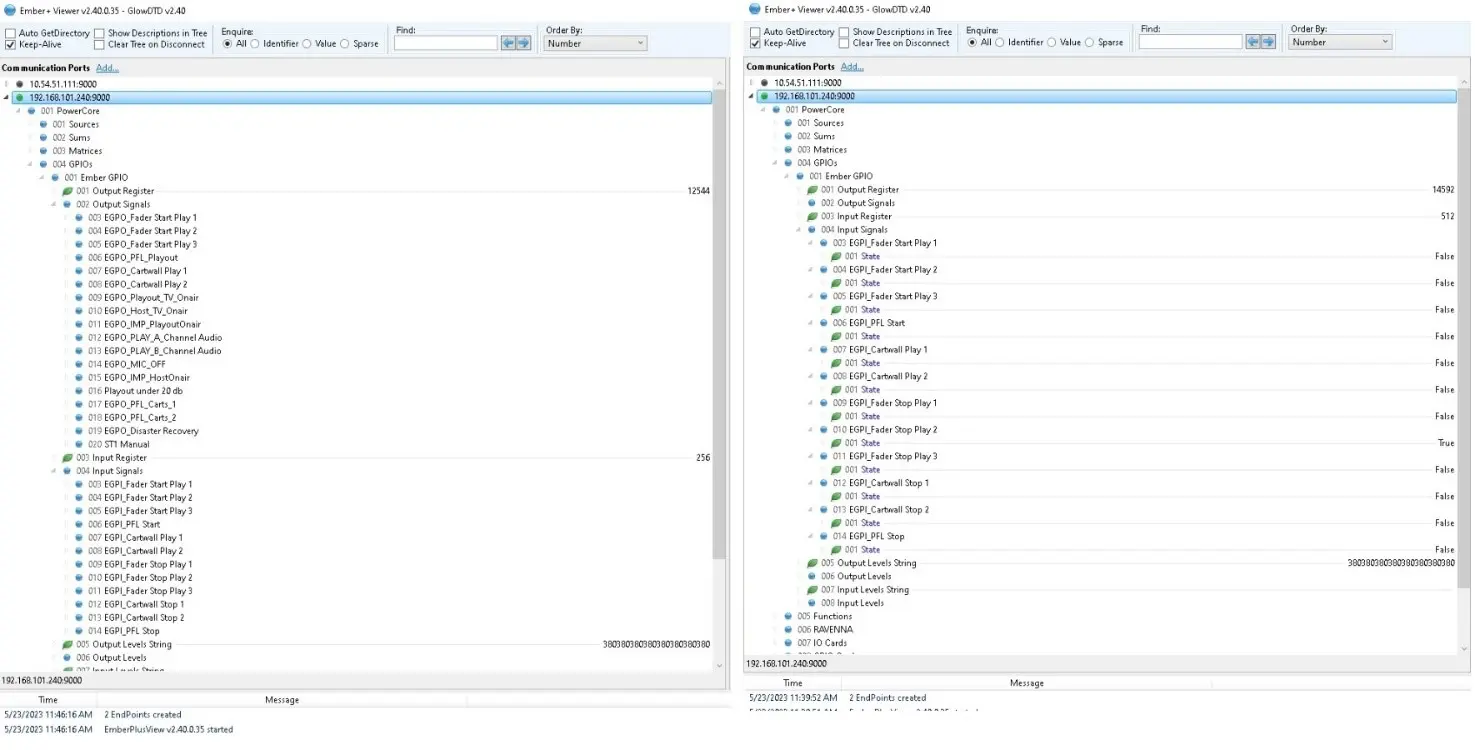Click the leaf icon of 005 Output Levels String in right window
The height and width of the screenshot is (750, 1475).
pos(812,563)
